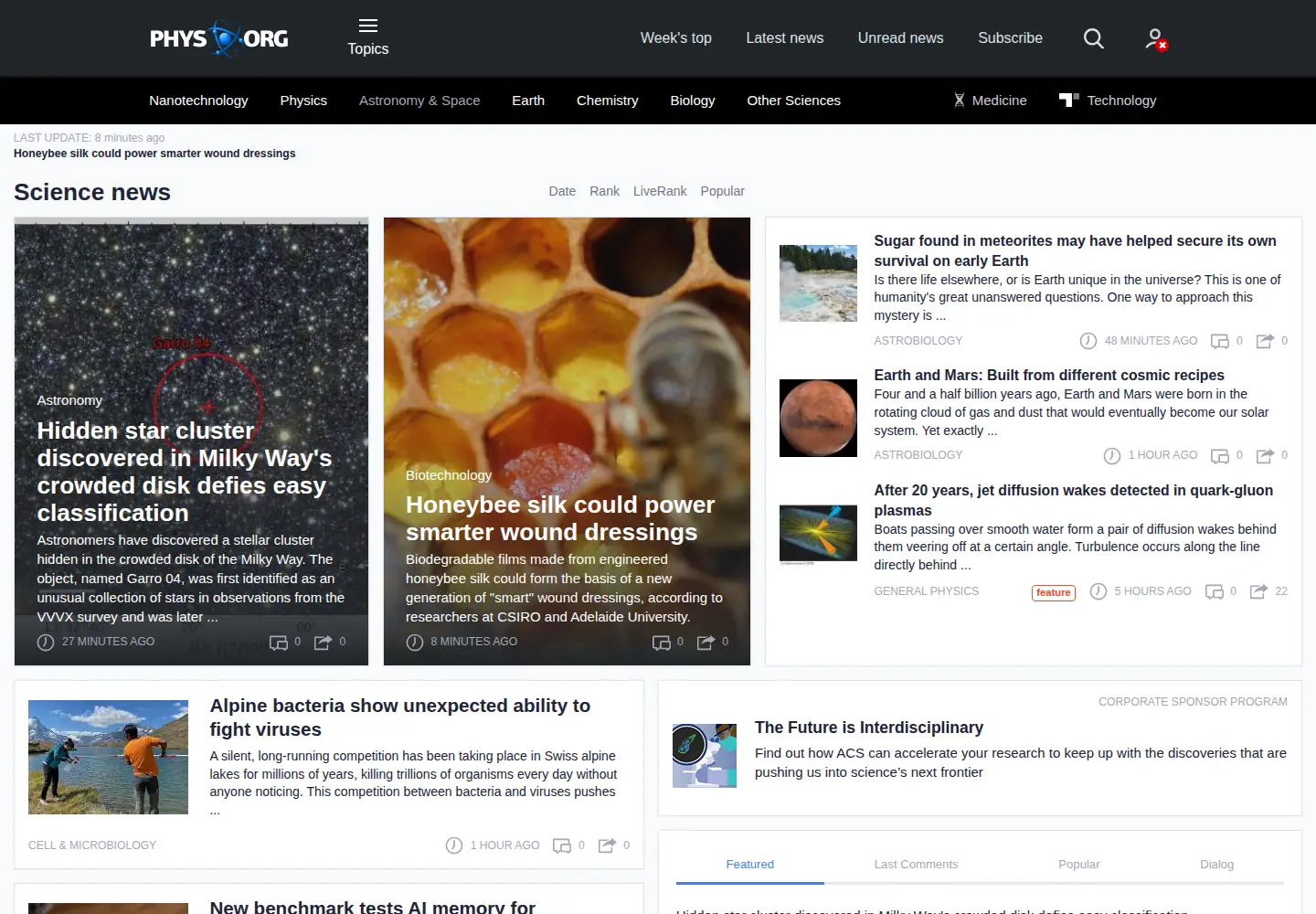Go to the Phys.org logo home
1316x914 pixels.
tap(219, 38)
